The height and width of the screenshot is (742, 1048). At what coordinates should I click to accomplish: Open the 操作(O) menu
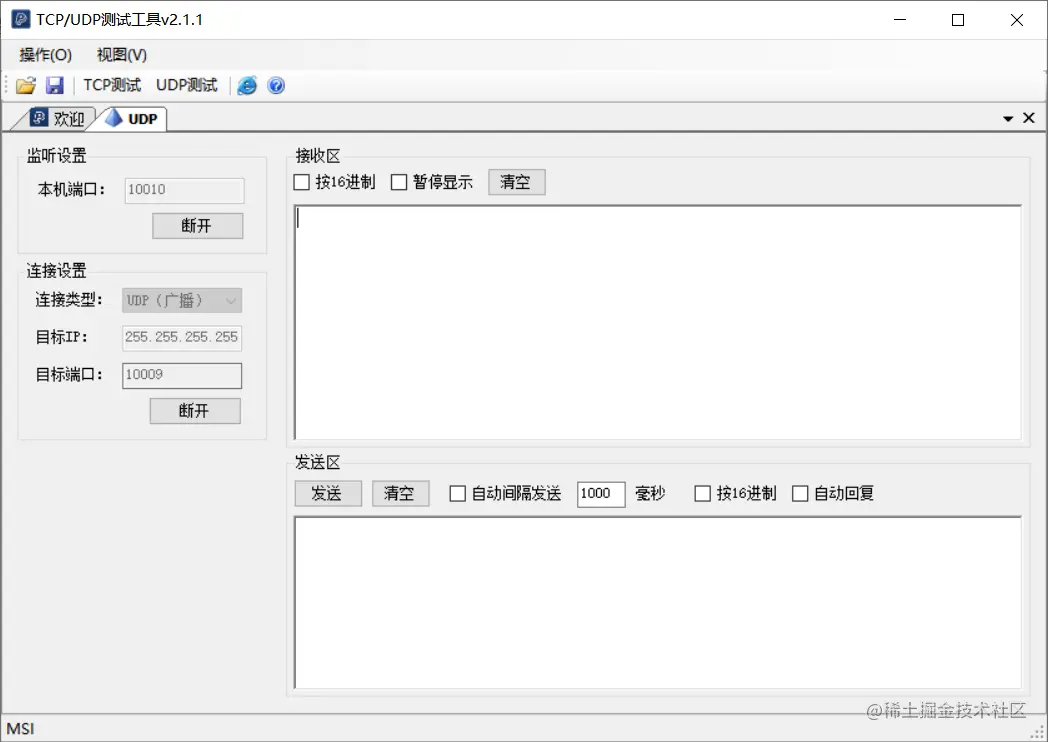(45, 55)
